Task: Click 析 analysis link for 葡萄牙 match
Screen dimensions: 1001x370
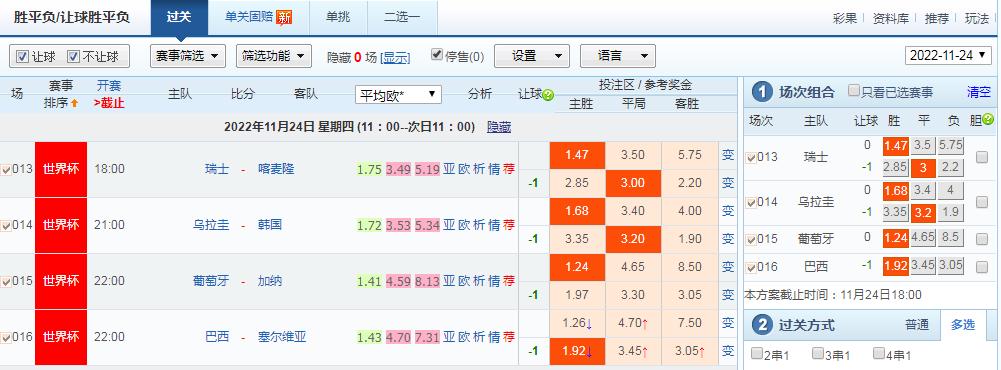Action: click(479, 281)
